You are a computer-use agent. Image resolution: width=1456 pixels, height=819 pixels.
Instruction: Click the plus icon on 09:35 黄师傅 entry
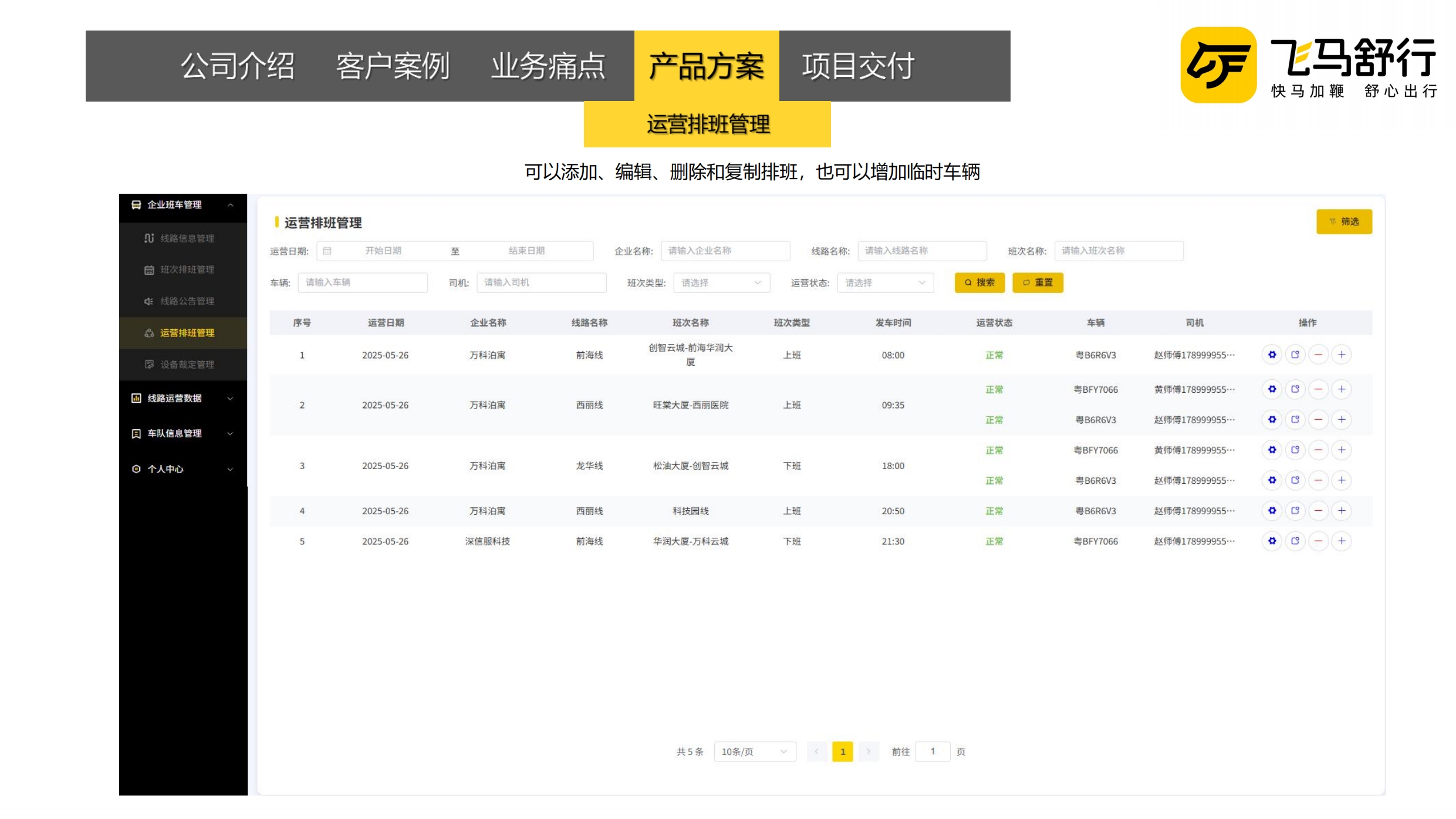pos(1342,389)
